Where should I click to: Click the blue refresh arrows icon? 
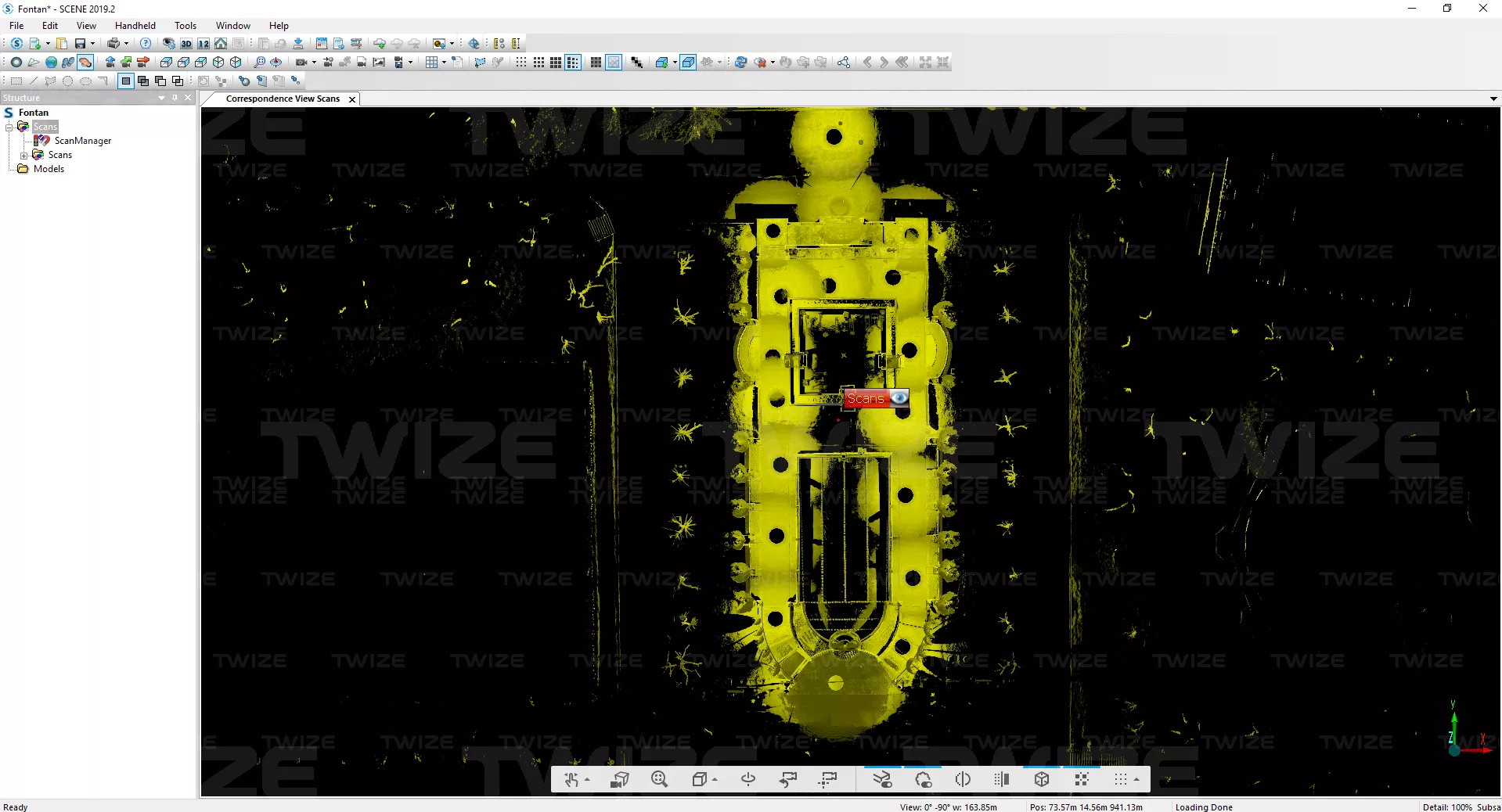pos(740,63)
